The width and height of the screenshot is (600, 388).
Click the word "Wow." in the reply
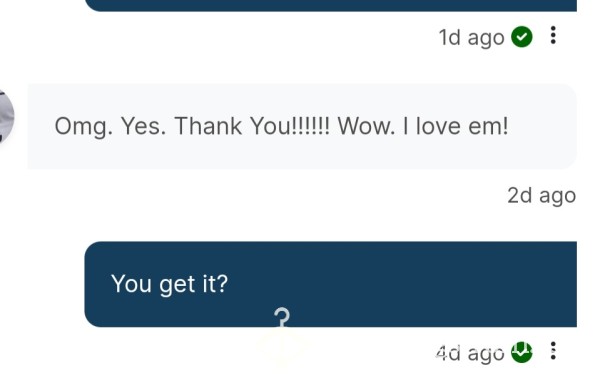(366, 126)
